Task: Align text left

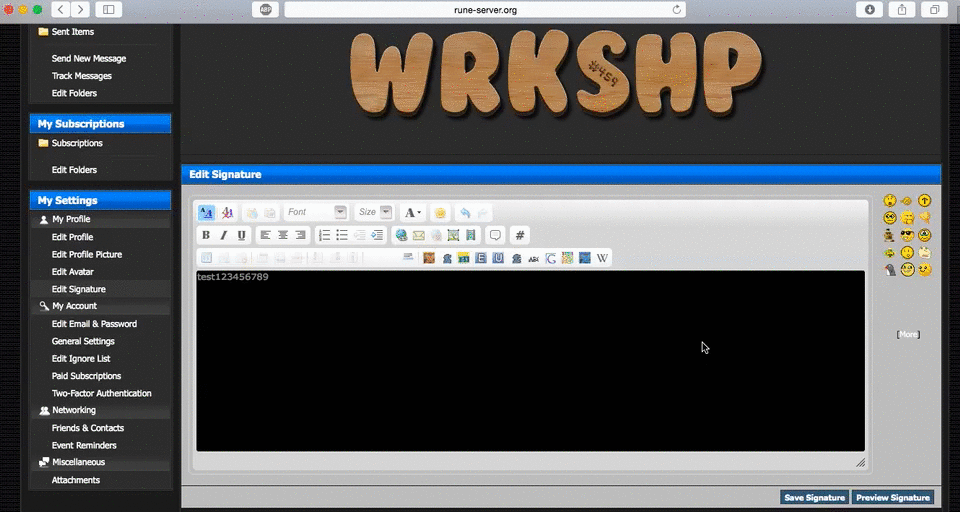Action: point(265,235)
